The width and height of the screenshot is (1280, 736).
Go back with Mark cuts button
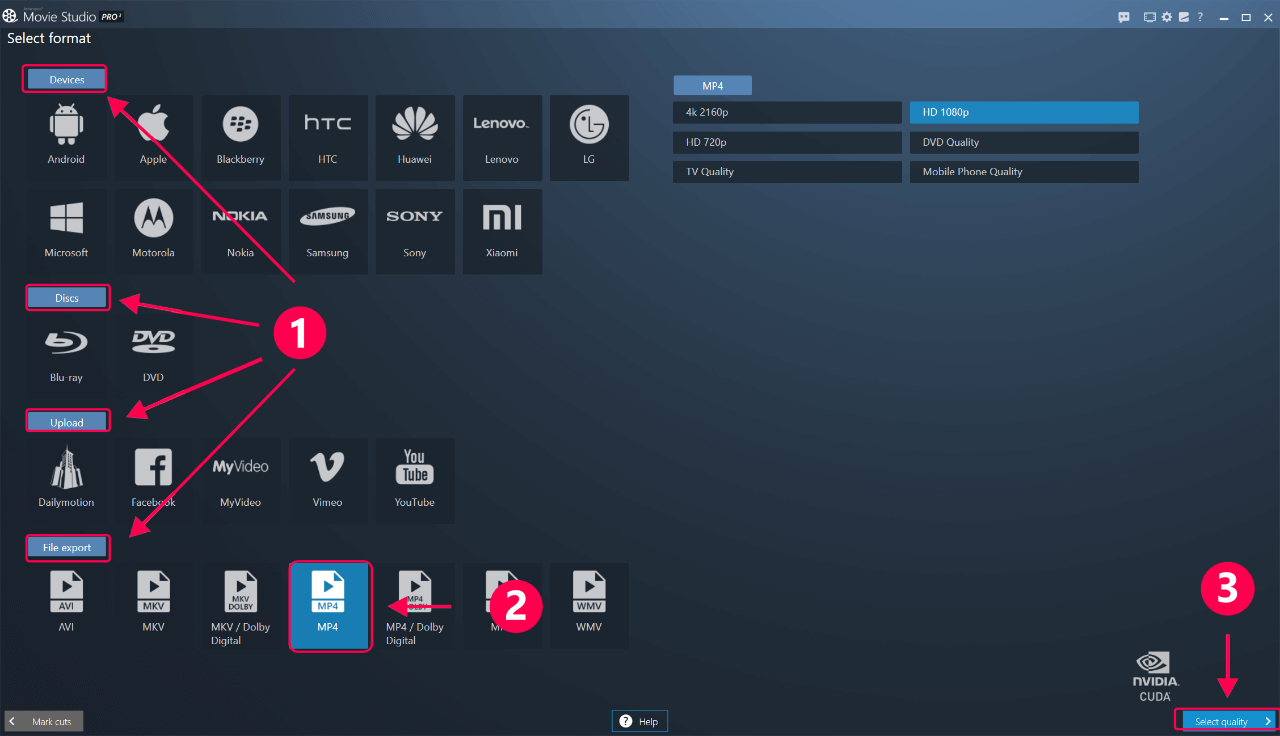(44, 721)
